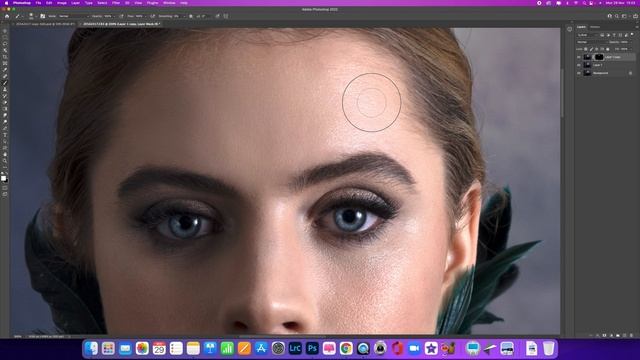The width and height of the screenshot is (640, 360).
Task: Select the Background layer thumbnail
Action: (587, 73)
